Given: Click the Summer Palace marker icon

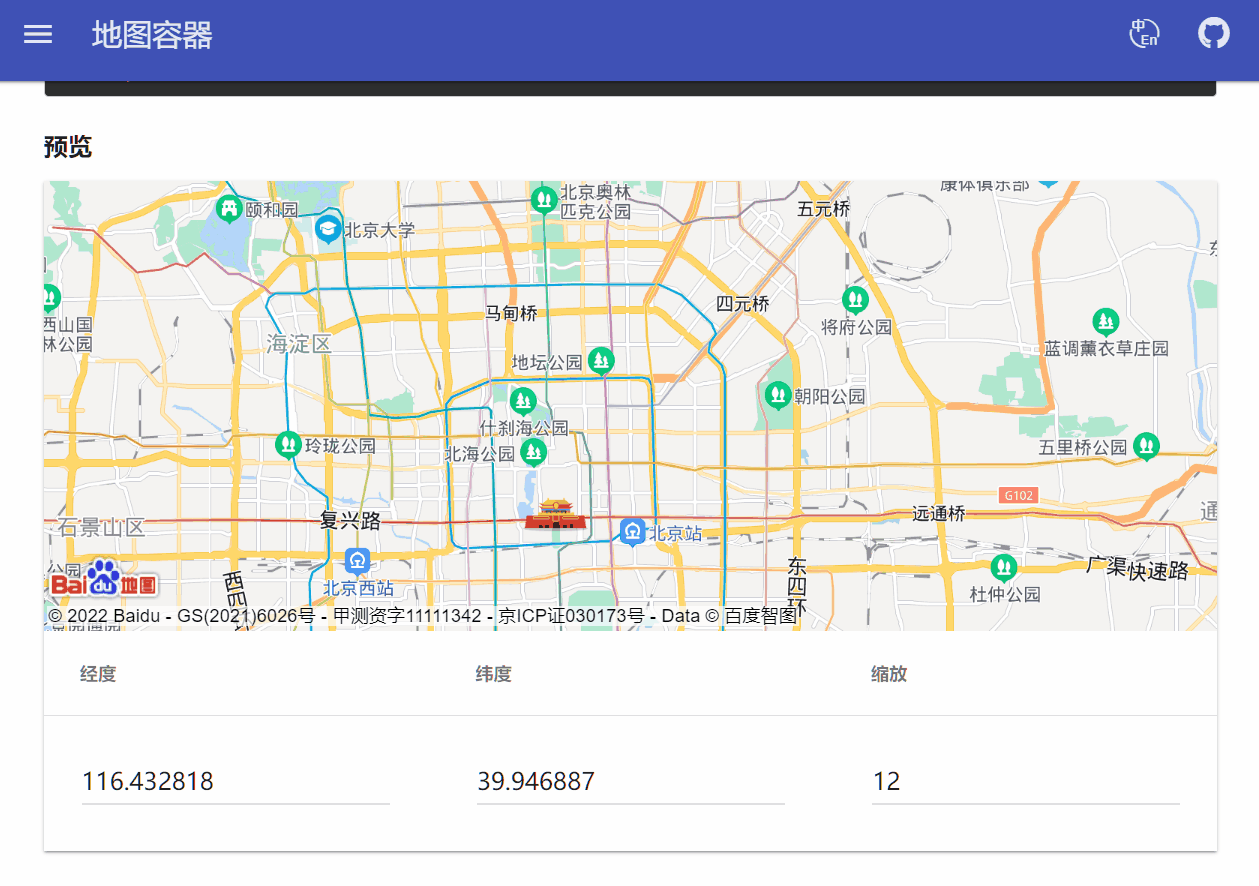Looking at the screenshot, I should coord(229,208).
